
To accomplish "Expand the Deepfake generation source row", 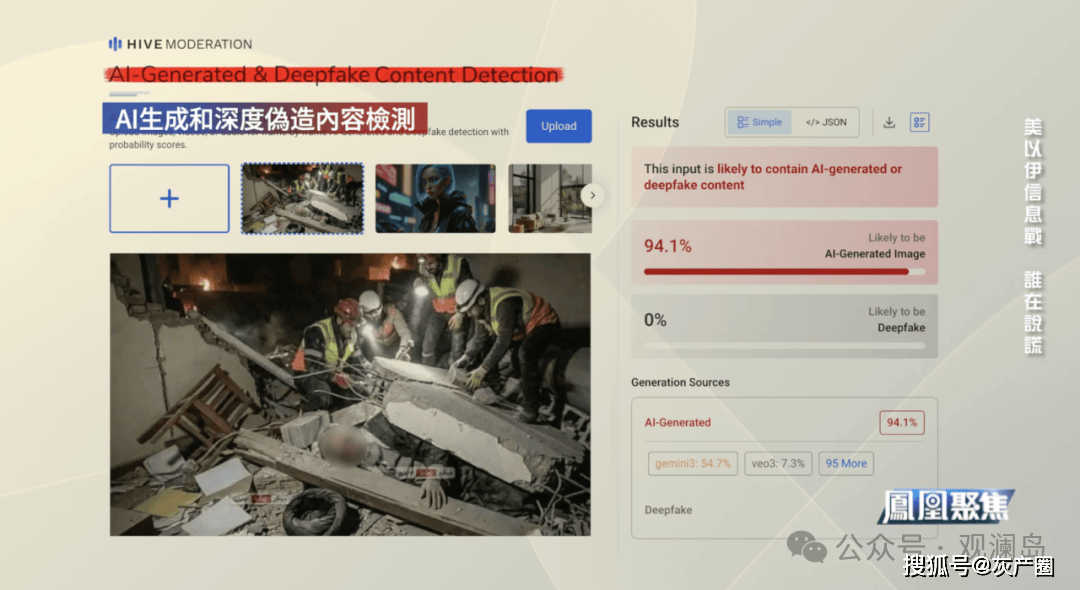I will pos(669,510).
